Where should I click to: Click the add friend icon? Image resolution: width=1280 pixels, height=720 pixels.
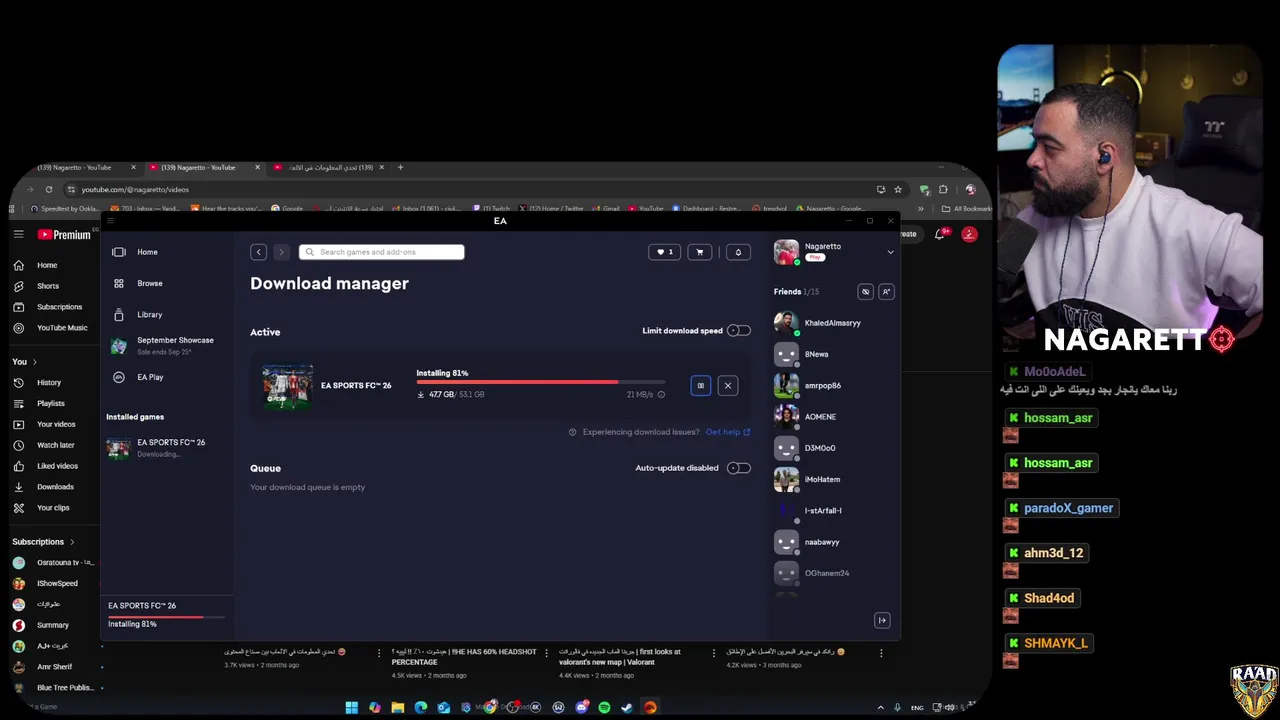(x=886, y=292)
